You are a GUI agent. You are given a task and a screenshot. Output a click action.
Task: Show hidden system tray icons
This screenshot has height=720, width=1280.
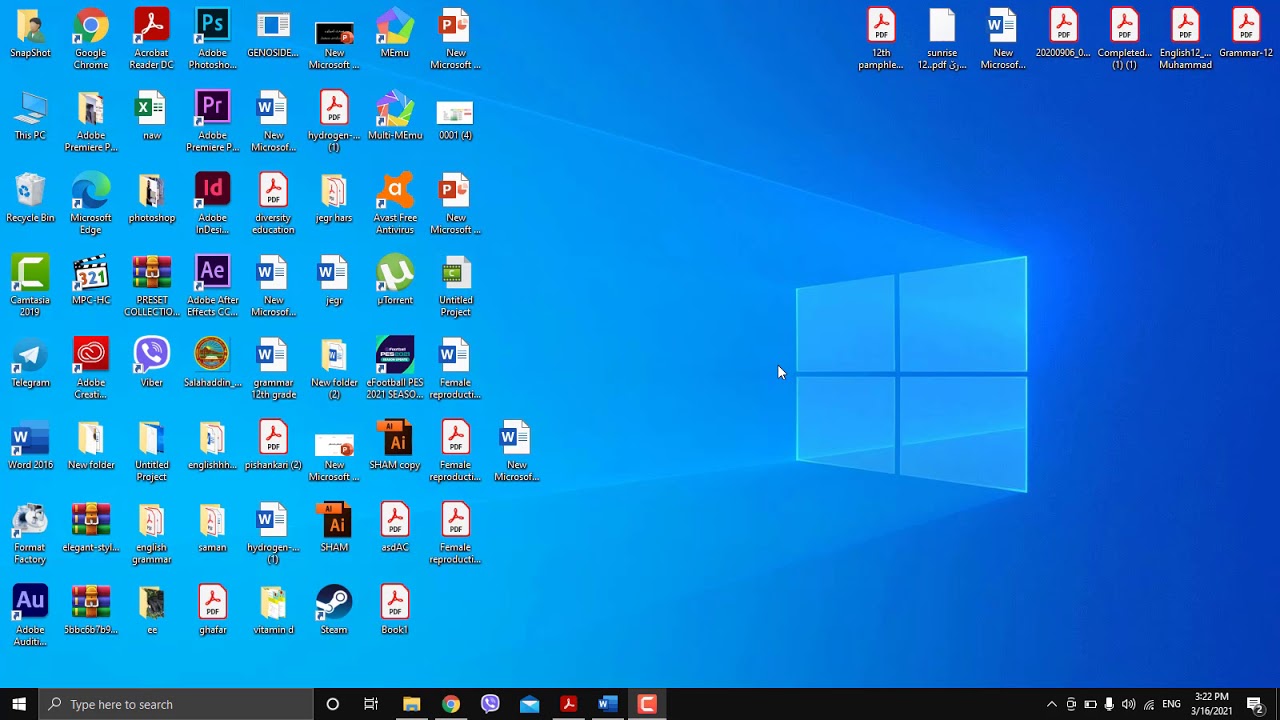click(x=1051, y=704)
